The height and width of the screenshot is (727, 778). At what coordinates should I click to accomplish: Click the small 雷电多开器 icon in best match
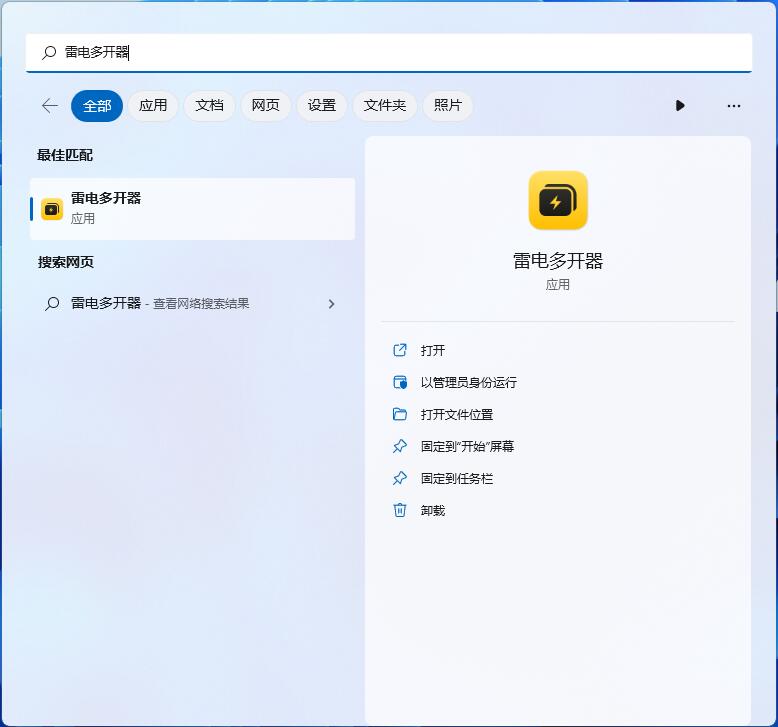(x=52, y=209)
